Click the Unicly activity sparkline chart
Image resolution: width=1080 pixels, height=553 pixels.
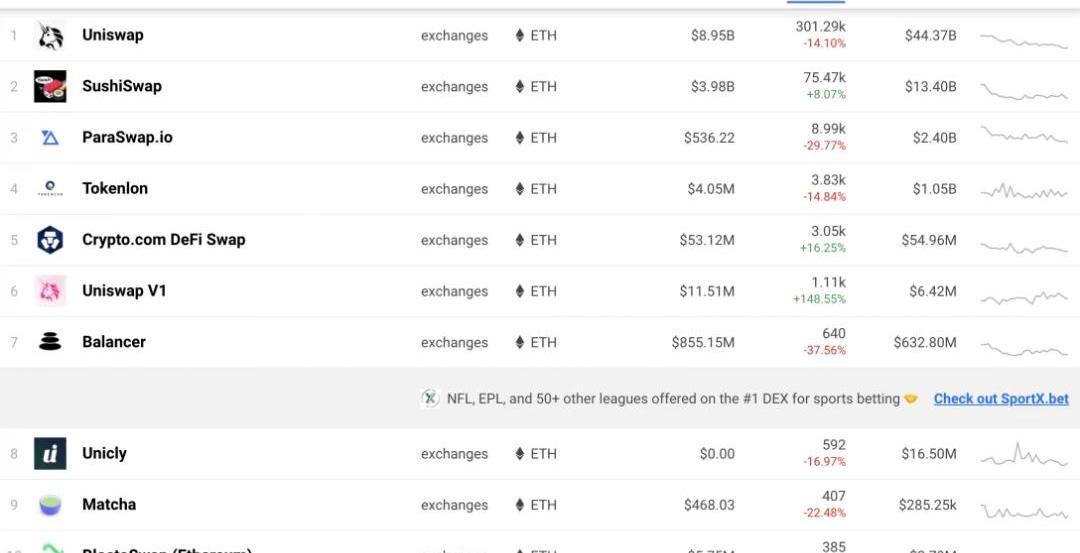click(1024, 454)
